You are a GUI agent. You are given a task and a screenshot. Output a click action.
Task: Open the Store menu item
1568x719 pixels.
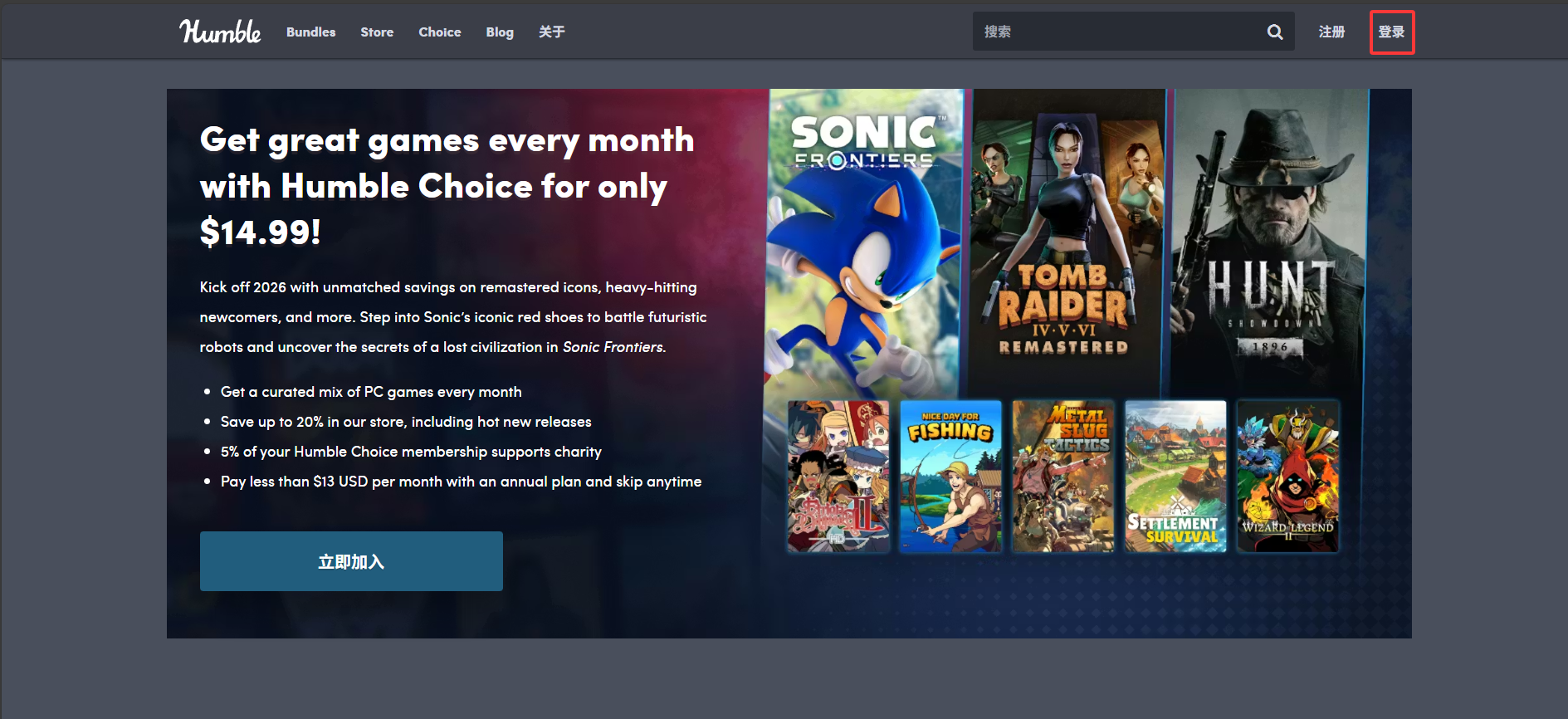click(377, 32)
